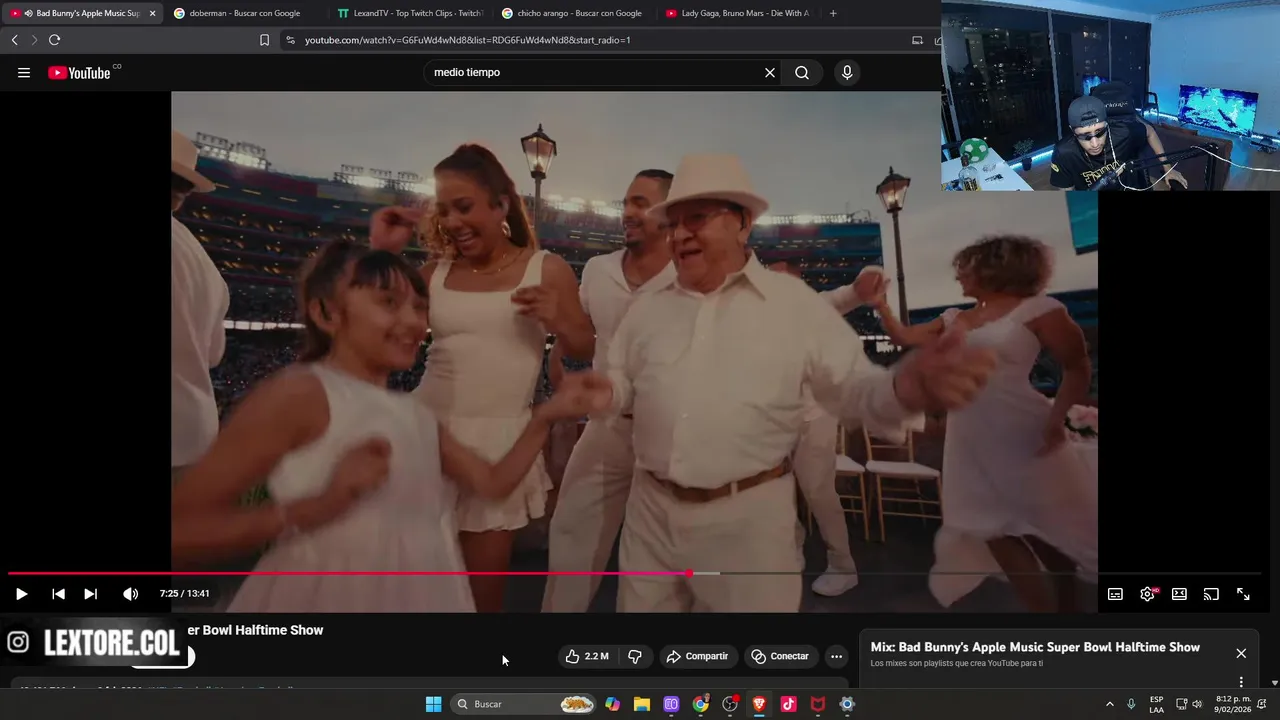Close the Bad Bunny's Apple Music tab
This screenshot has height=720, width=1280.
pyautogui.click(x=152, y=14)
